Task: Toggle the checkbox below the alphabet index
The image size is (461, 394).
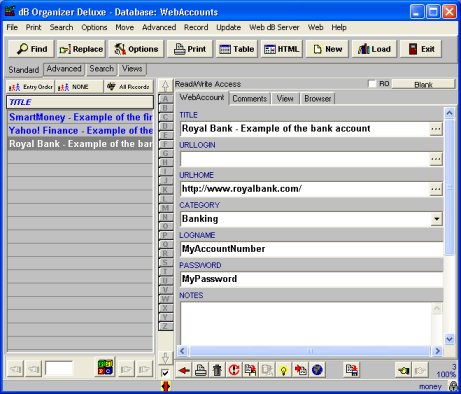Action: click(165, 373)
